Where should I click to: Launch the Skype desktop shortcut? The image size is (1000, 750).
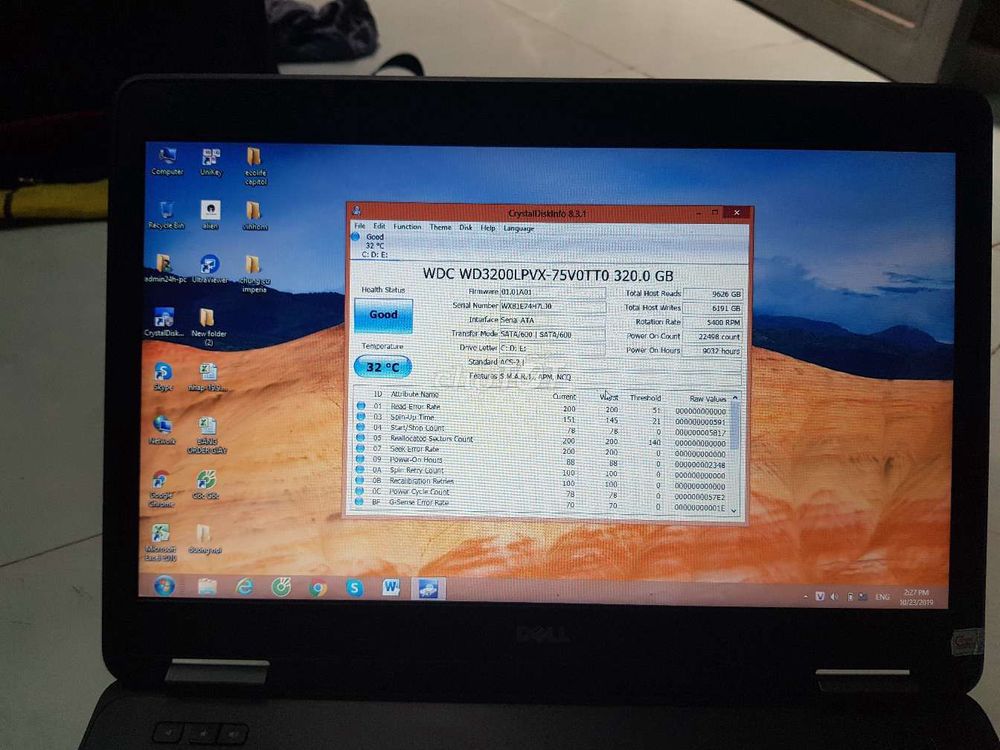163,376
